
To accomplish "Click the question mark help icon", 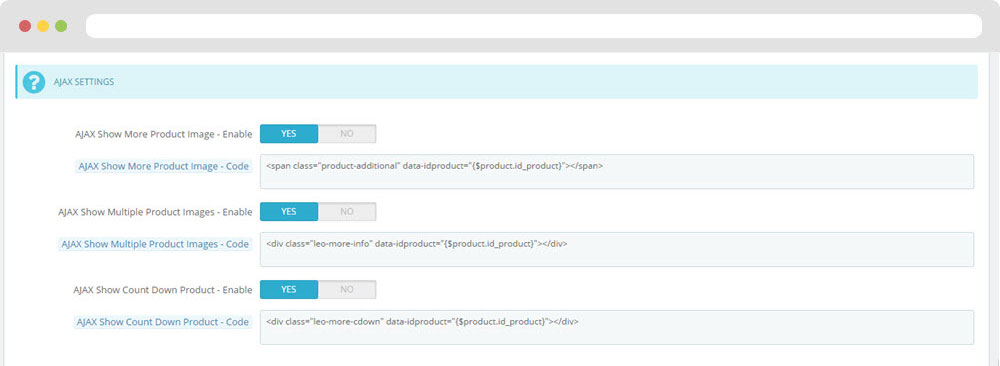I will (x=34, y=82).
